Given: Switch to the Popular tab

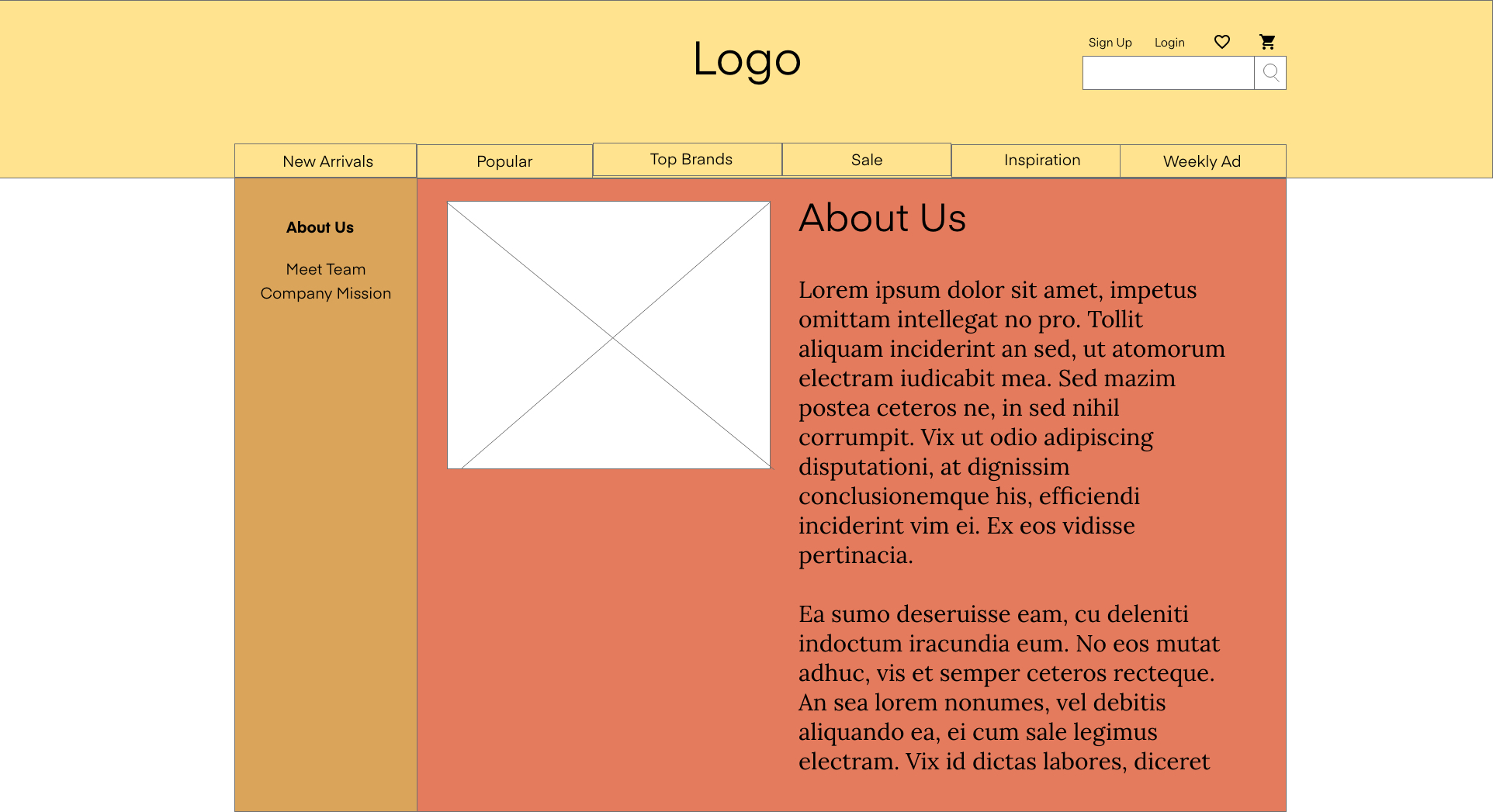Looking at the screenshot, I should click(x=504, y=161).
